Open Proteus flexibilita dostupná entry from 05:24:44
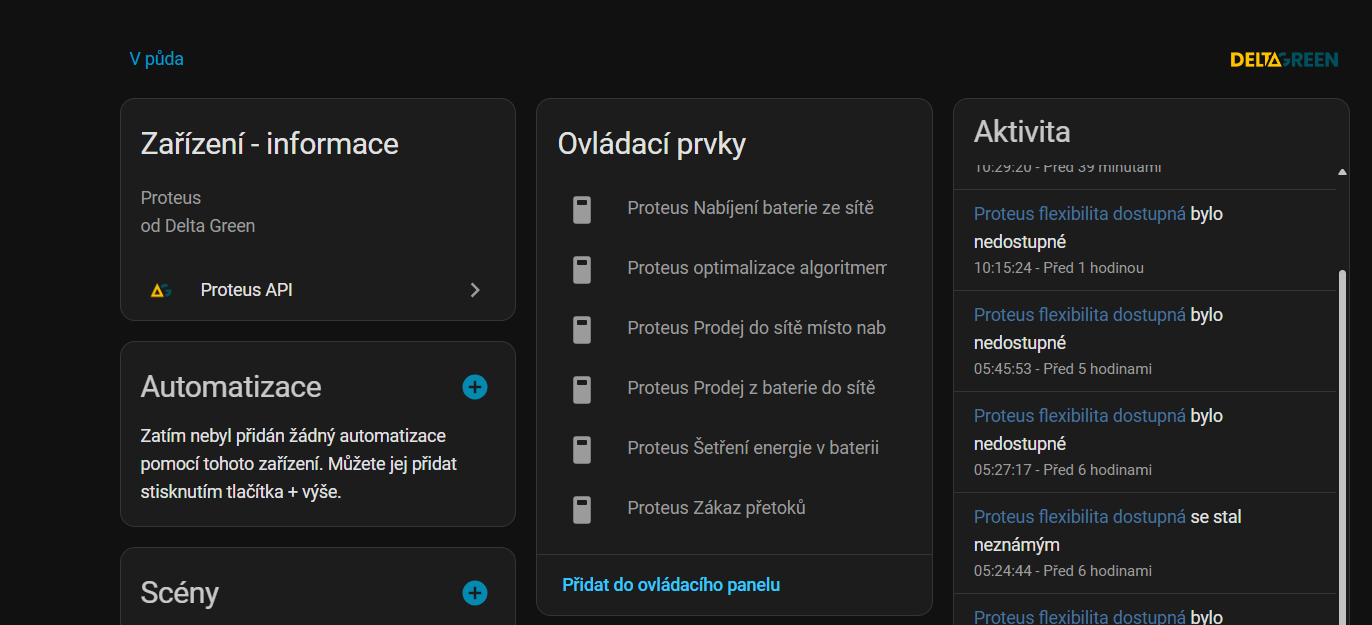Screen dimensions: 1372x625 tap(1079, 517)
